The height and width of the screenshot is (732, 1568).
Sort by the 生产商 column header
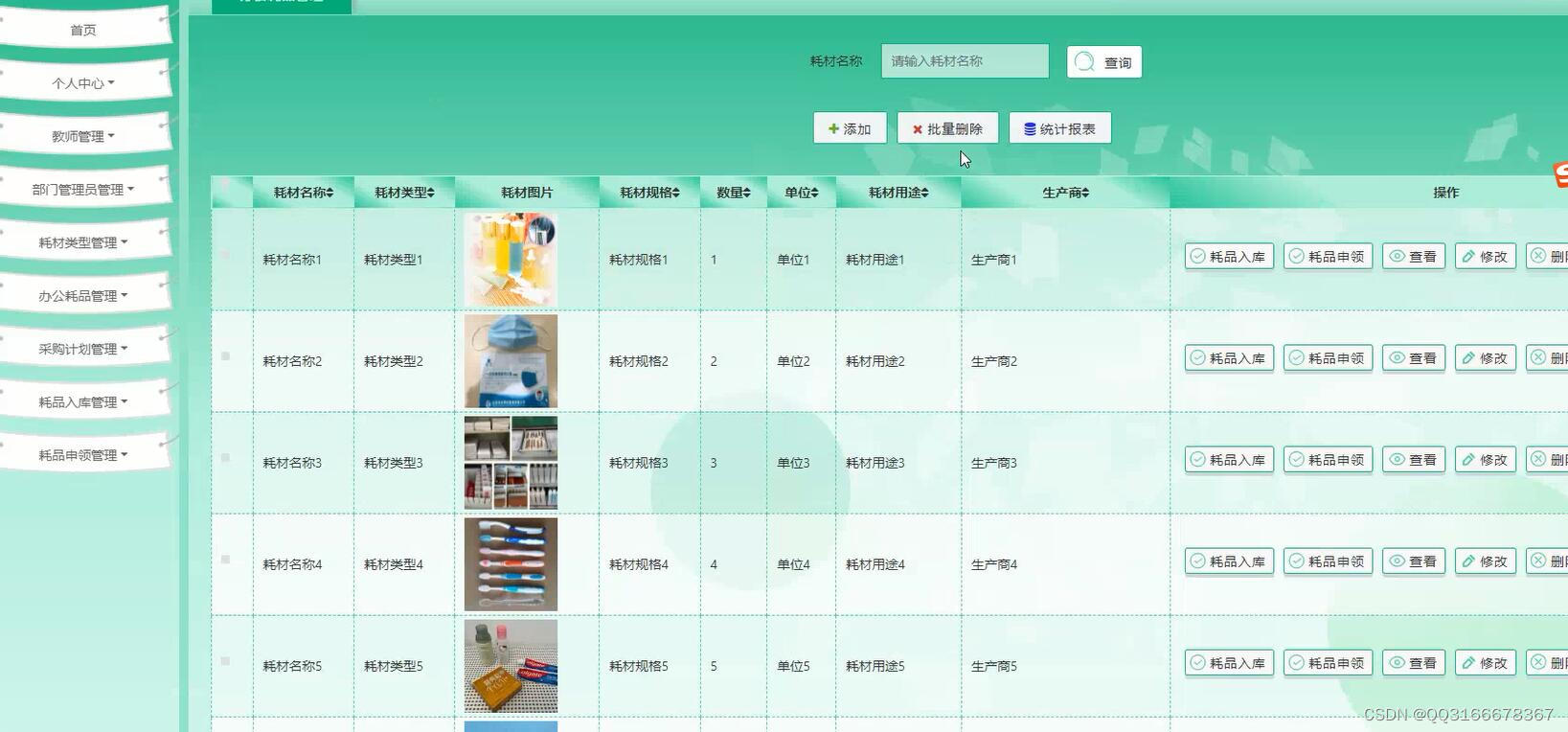point(1065,193)
